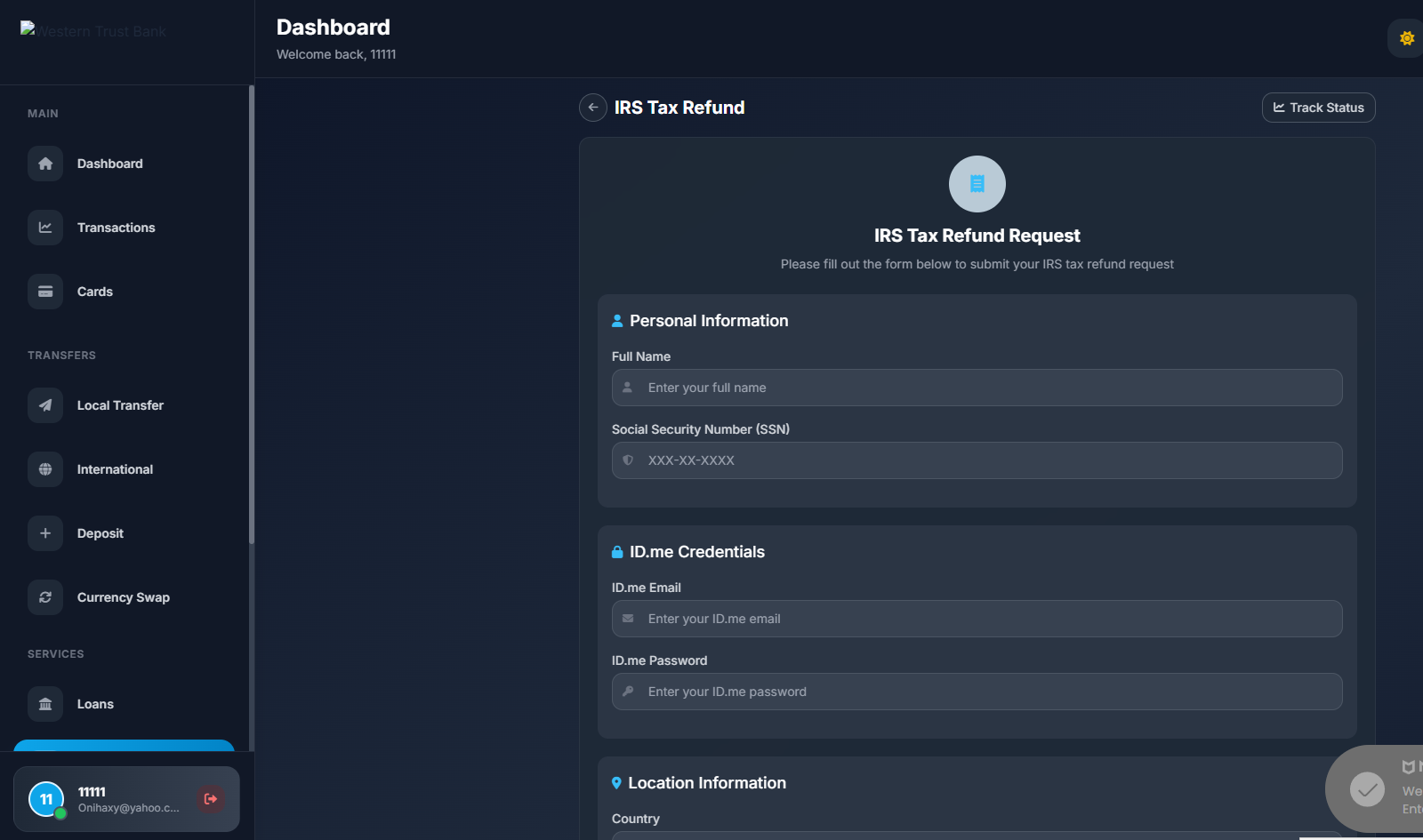Screen dimensions: 1423x840
Task: Click the Full Name input field
Action: tap(977, 388)
